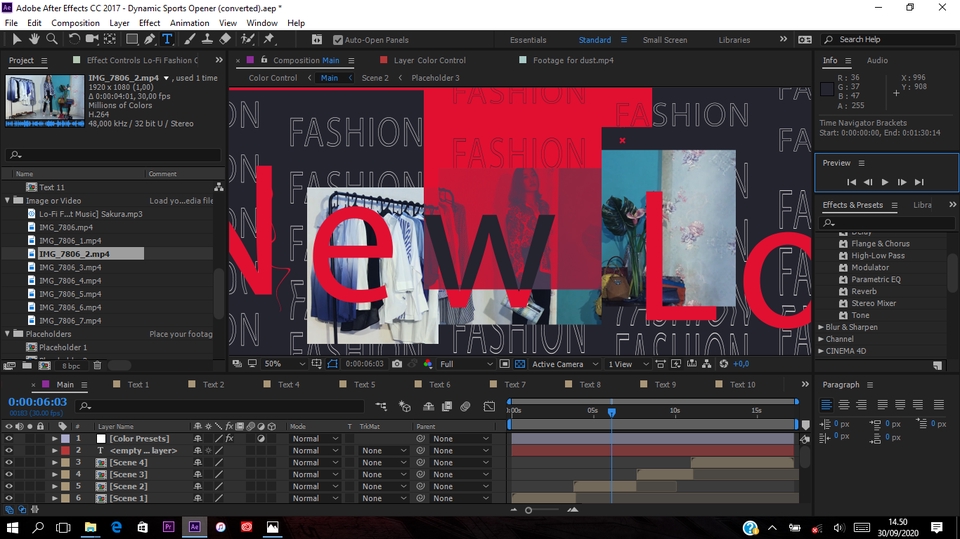
Task: Collapse the Image or Video folder
Action: tap(7, 200)
